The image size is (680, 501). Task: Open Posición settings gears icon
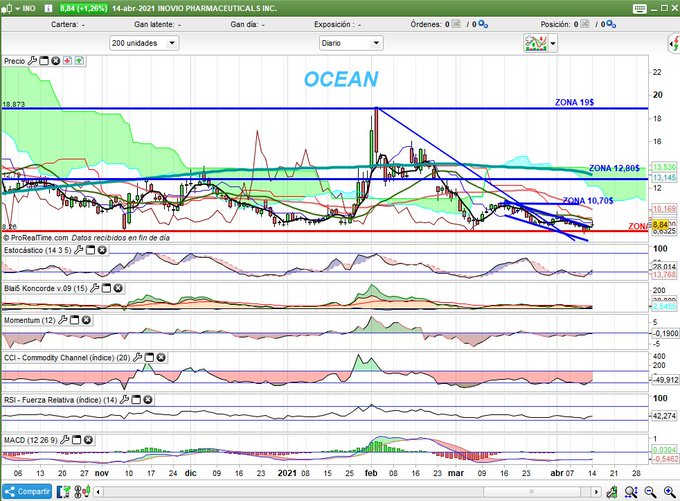click(611, 24)
